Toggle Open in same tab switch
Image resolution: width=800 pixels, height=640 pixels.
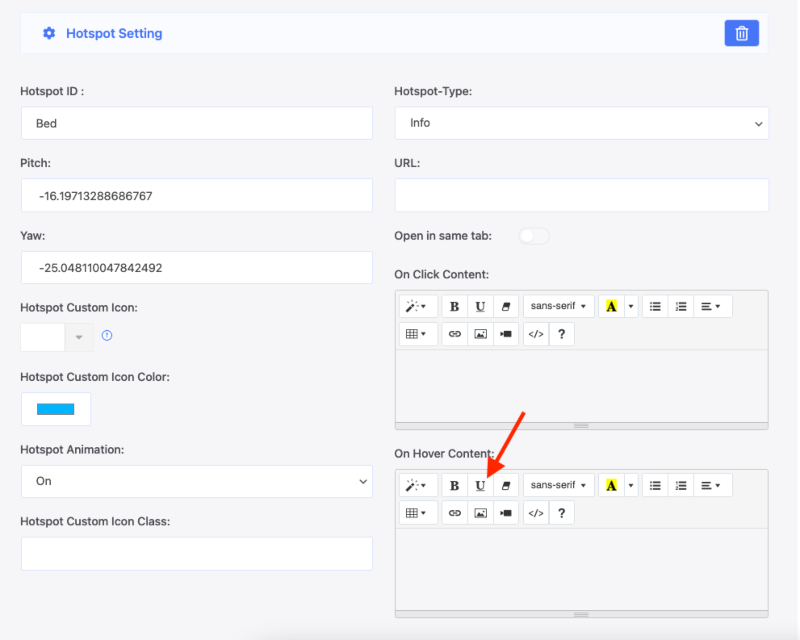coord(534,236)
